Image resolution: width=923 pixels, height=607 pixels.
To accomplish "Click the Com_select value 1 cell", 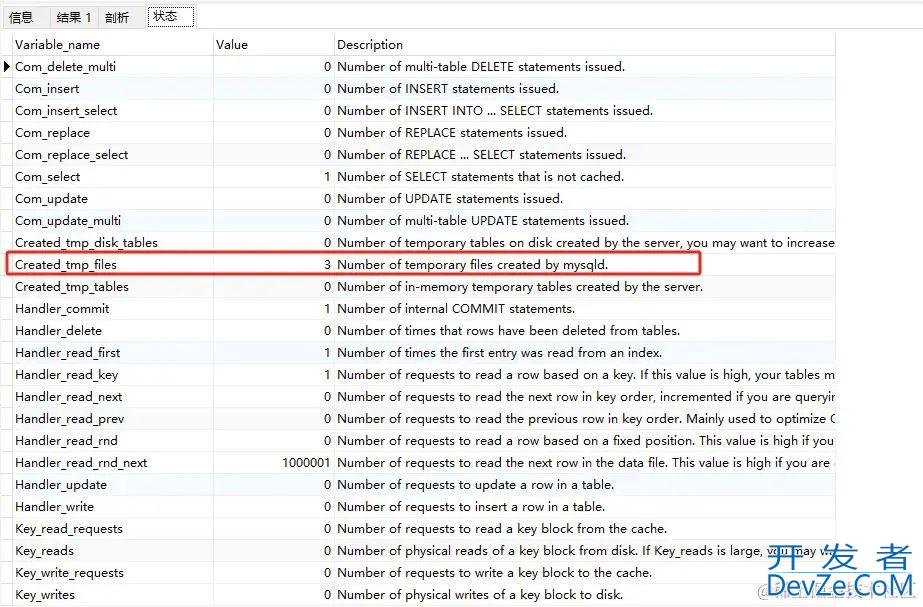I will [x=274, y=177].
